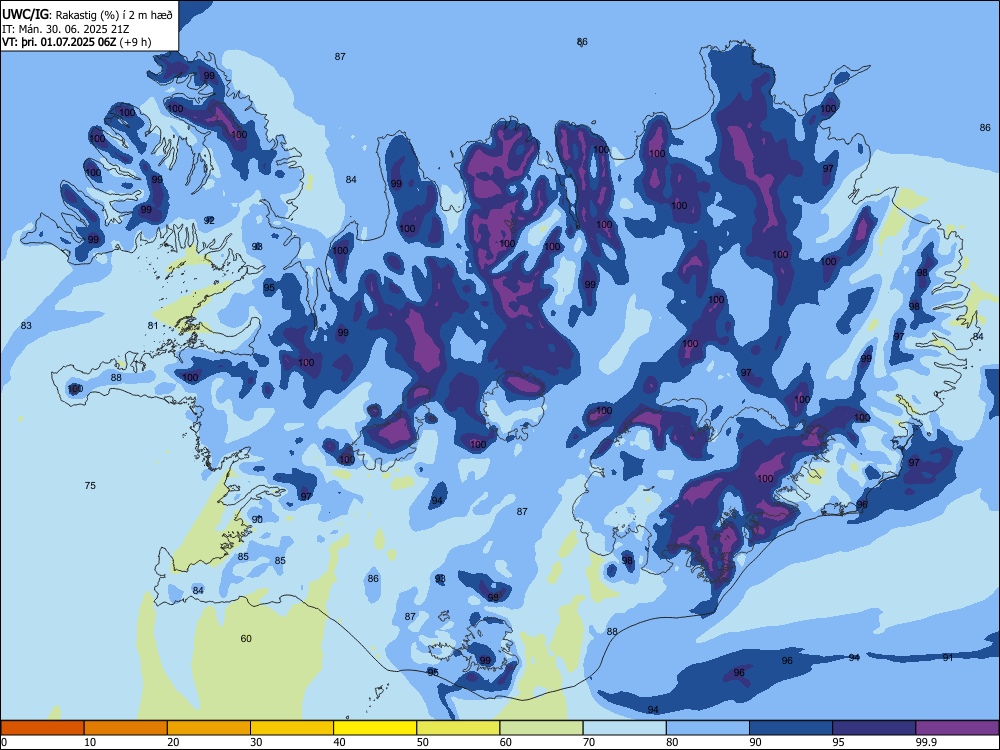Click the light green 60–70 legend swatch
Screen dimensions: 1000x750
(x=541, y=728)
